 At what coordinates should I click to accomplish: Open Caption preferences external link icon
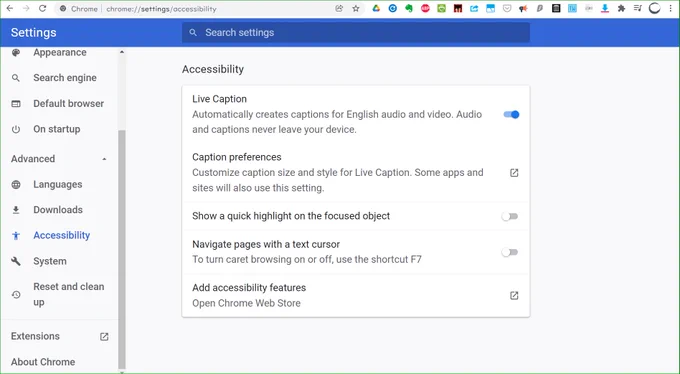coord(514,173)
